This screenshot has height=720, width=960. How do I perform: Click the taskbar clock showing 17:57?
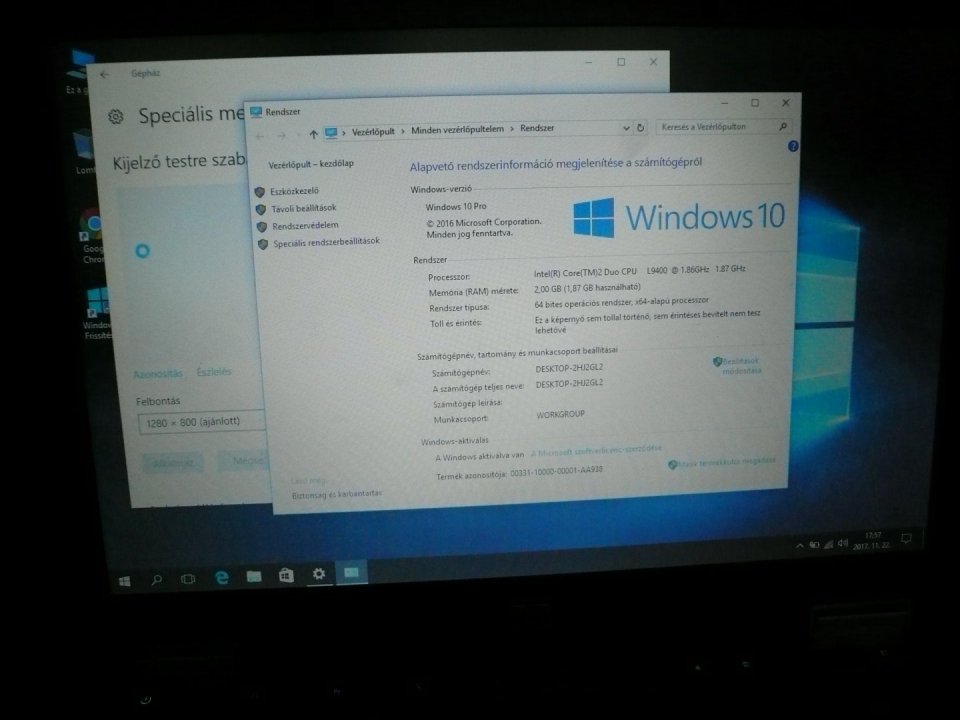[x=872, y=540]
